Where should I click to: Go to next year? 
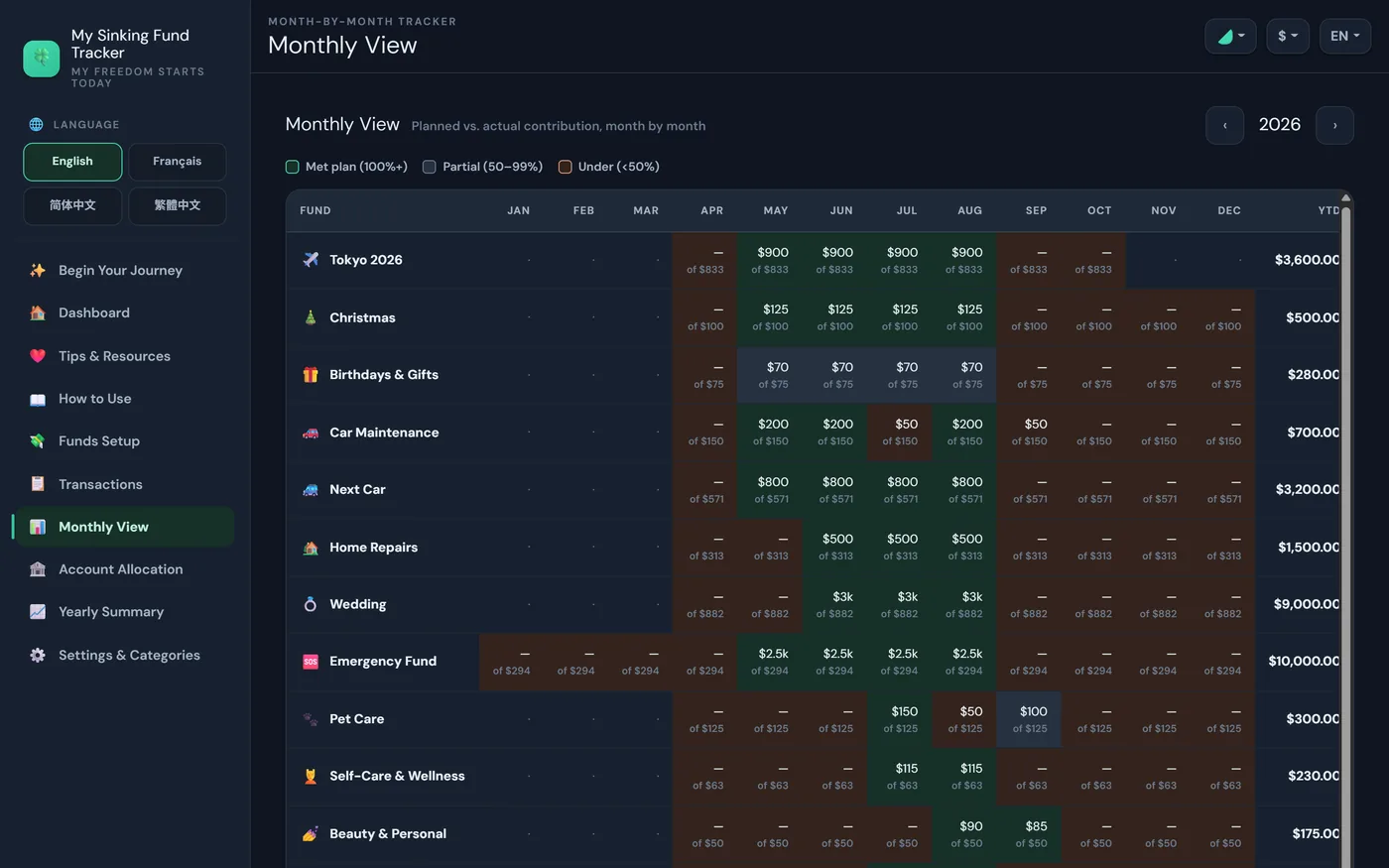[1334, 125]
